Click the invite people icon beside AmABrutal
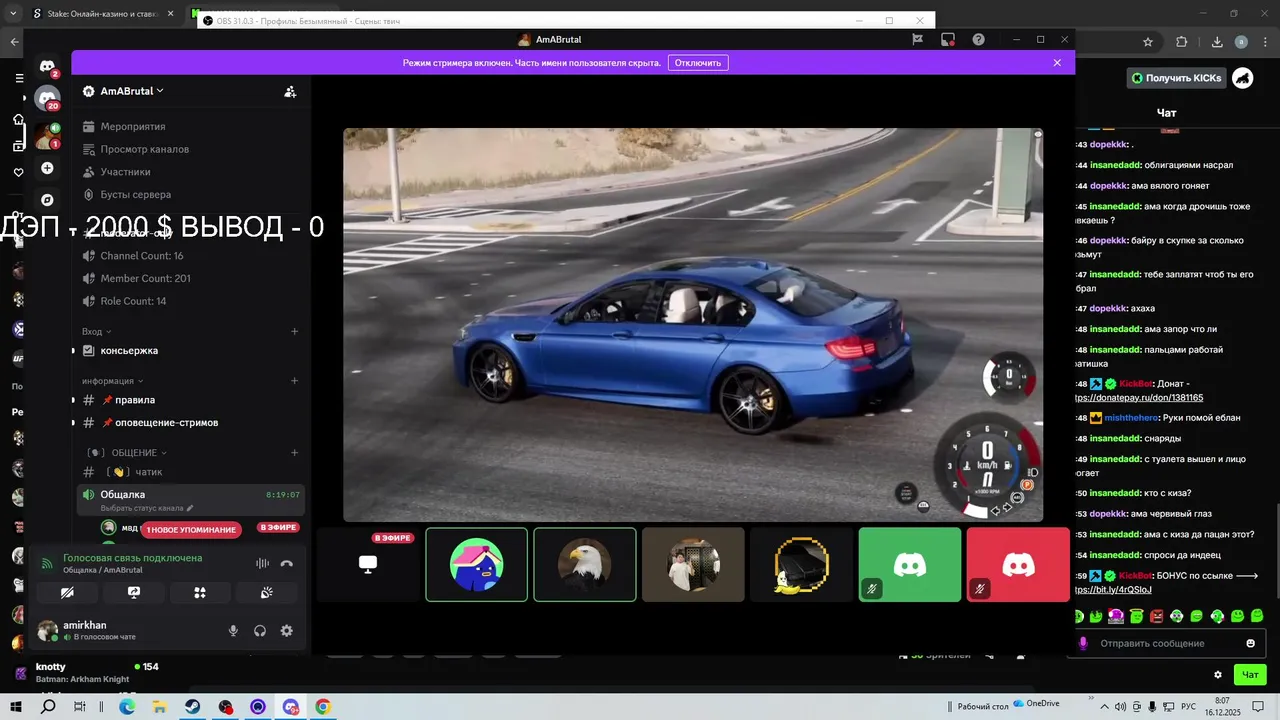The width and height of the screenshot is (1280, 720). click(290, 91)
